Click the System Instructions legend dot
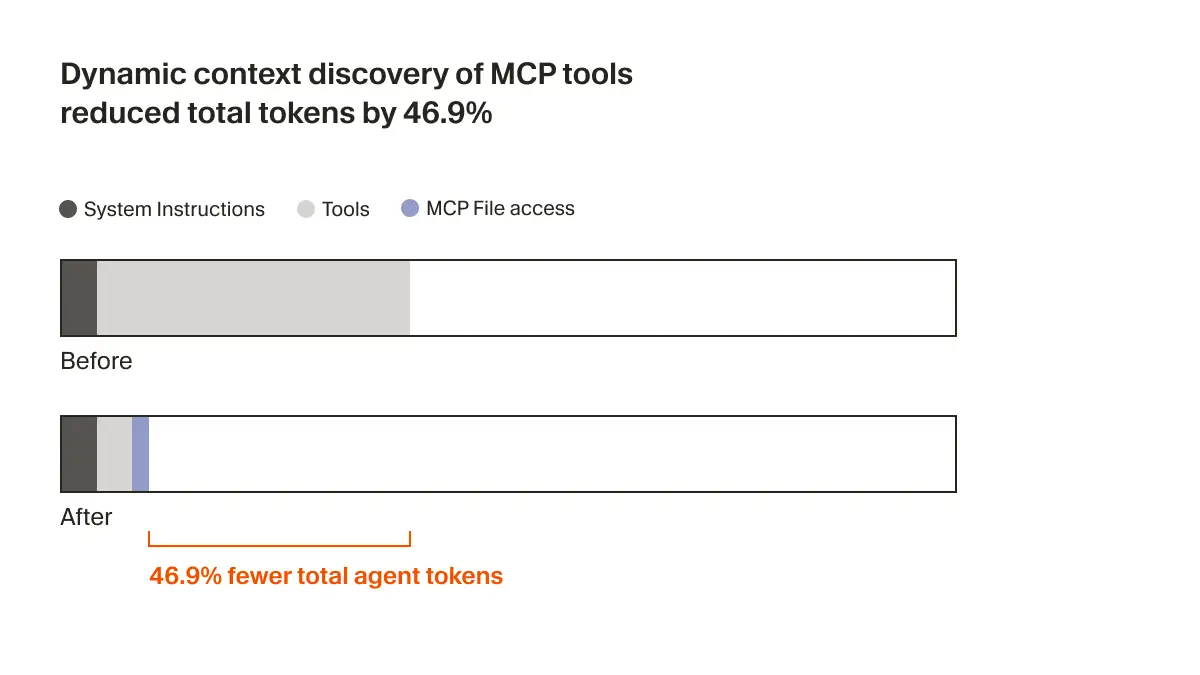The width and height of the screenshot is (1200, 675). [x=69, y=209]
